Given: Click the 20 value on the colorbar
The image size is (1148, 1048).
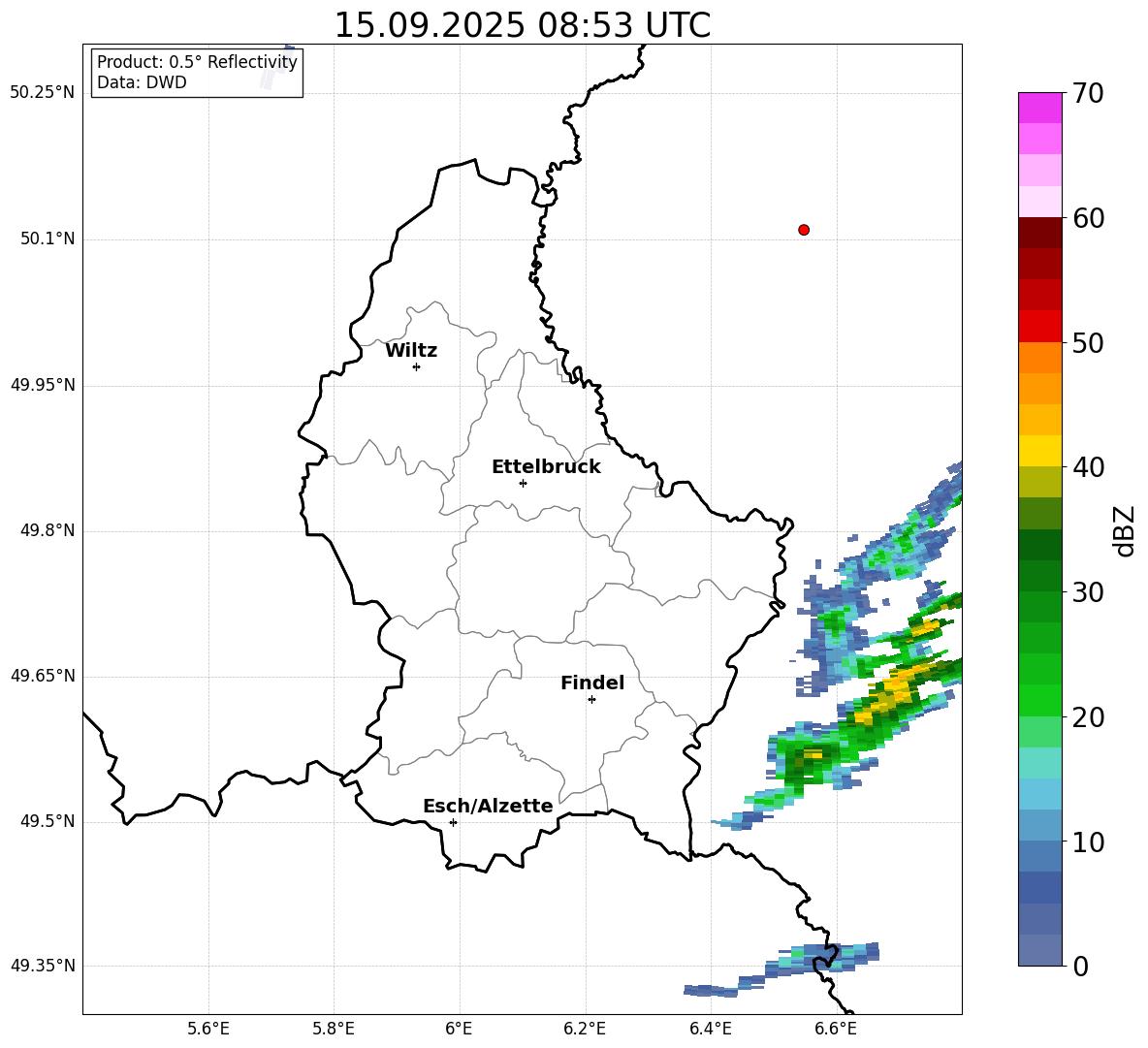Looking at the screenshot, I should pos(1088,717).
